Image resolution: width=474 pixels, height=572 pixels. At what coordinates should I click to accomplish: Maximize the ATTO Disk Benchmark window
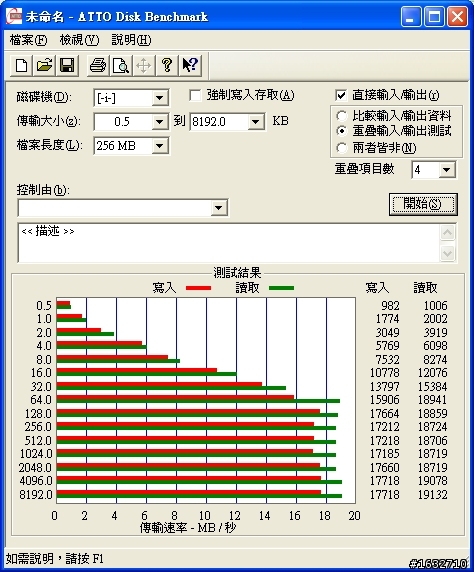click(434, 16)
